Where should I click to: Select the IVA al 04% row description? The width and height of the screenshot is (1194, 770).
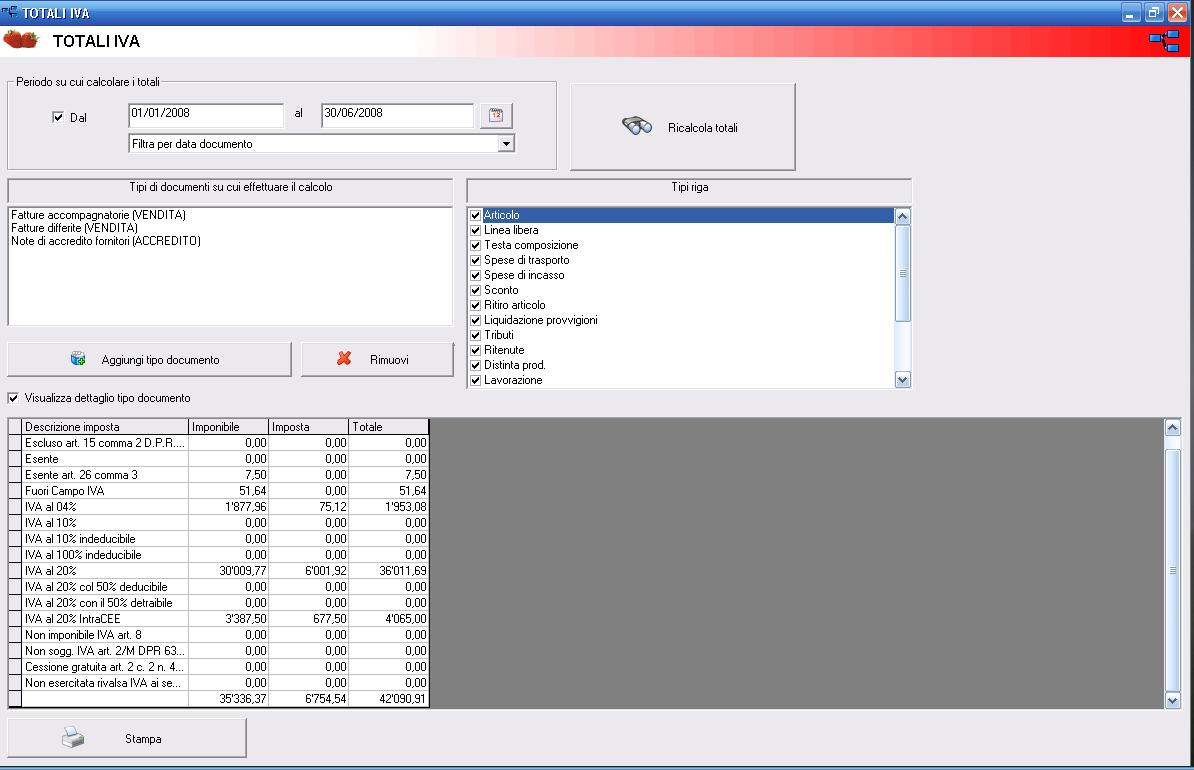pos(105,506)
